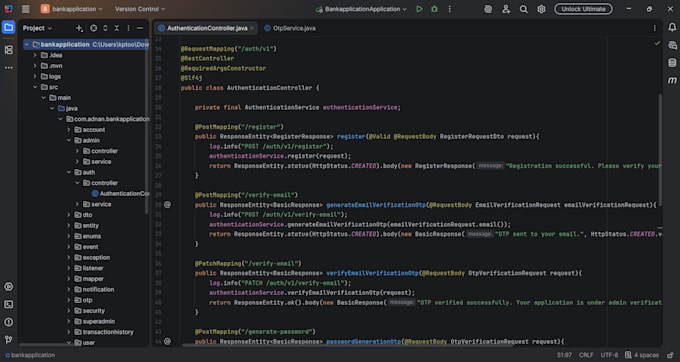Change indent setting 4 spaces
Screen dimensions: 680x362
pos(642,355)
